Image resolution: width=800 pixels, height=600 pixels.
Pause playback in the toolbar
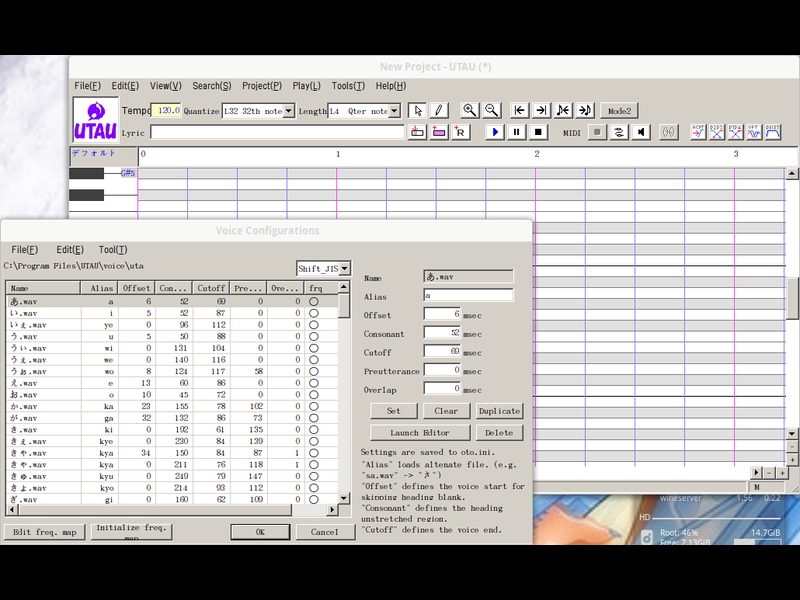coord(517,132)
